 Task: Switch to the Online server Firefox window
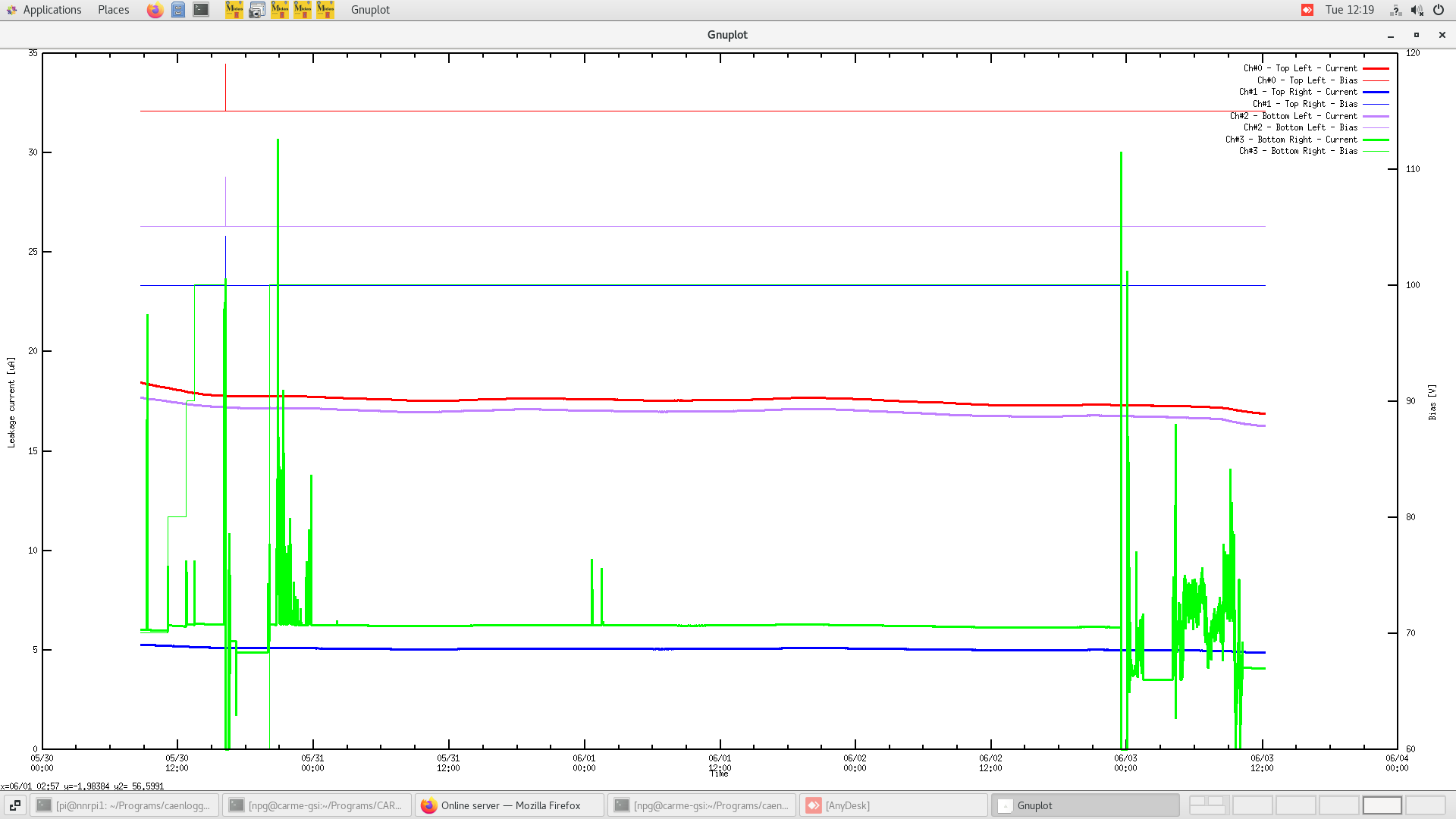point(508,805)
